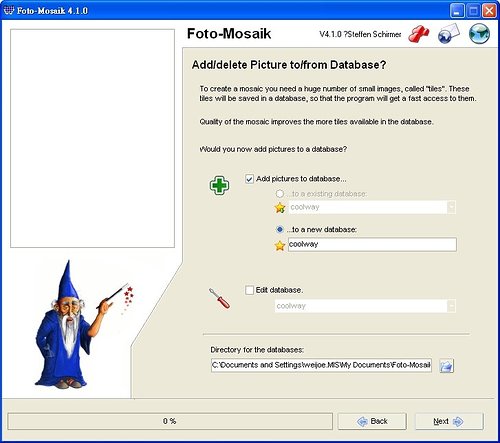The image size is (500, 443).
Task: Click the screwdriver edit-database icon
Action: pos(219,298)
